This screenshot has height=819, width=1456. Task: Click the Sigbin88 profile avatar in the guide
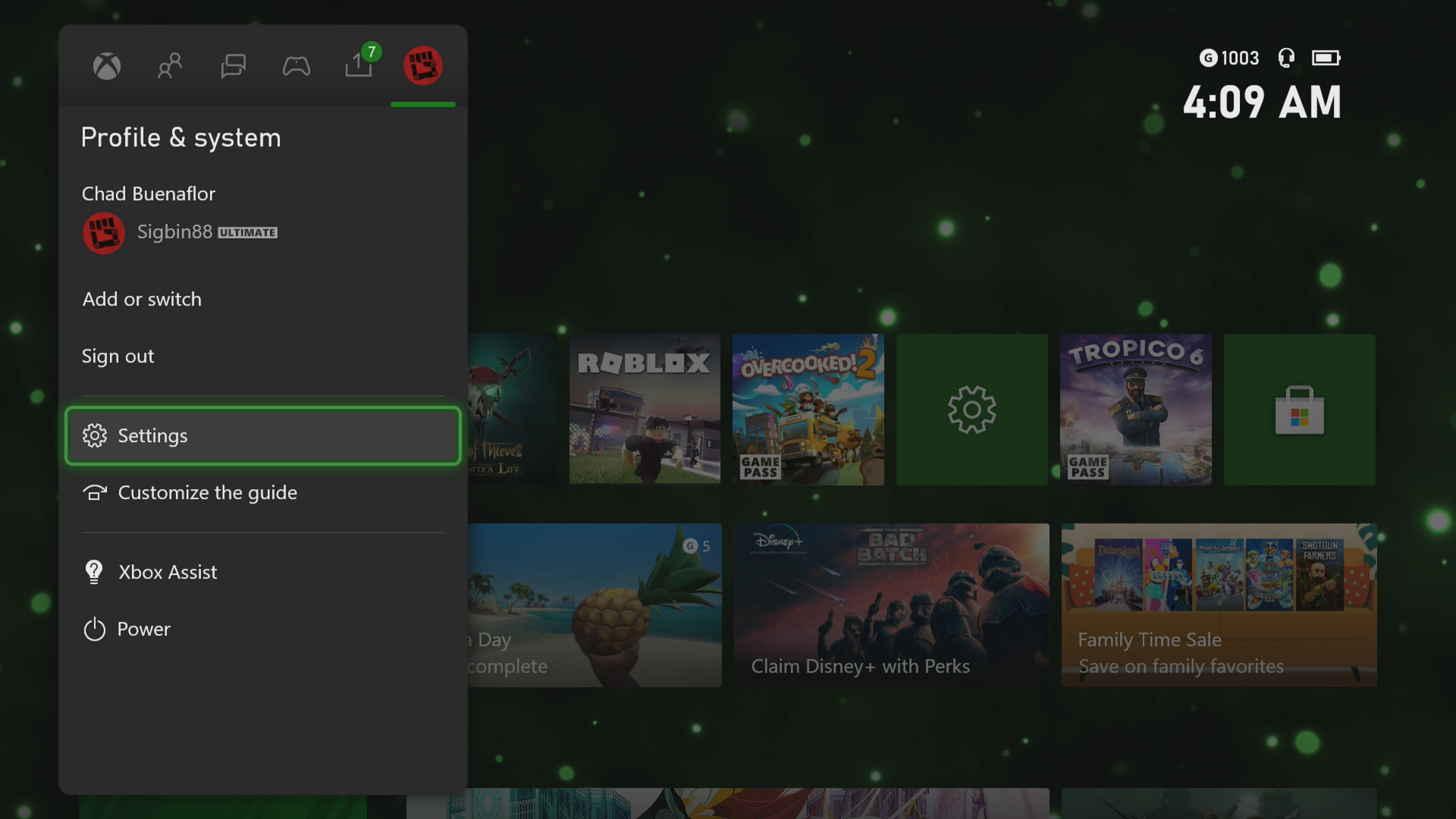[x=103, y=233]
